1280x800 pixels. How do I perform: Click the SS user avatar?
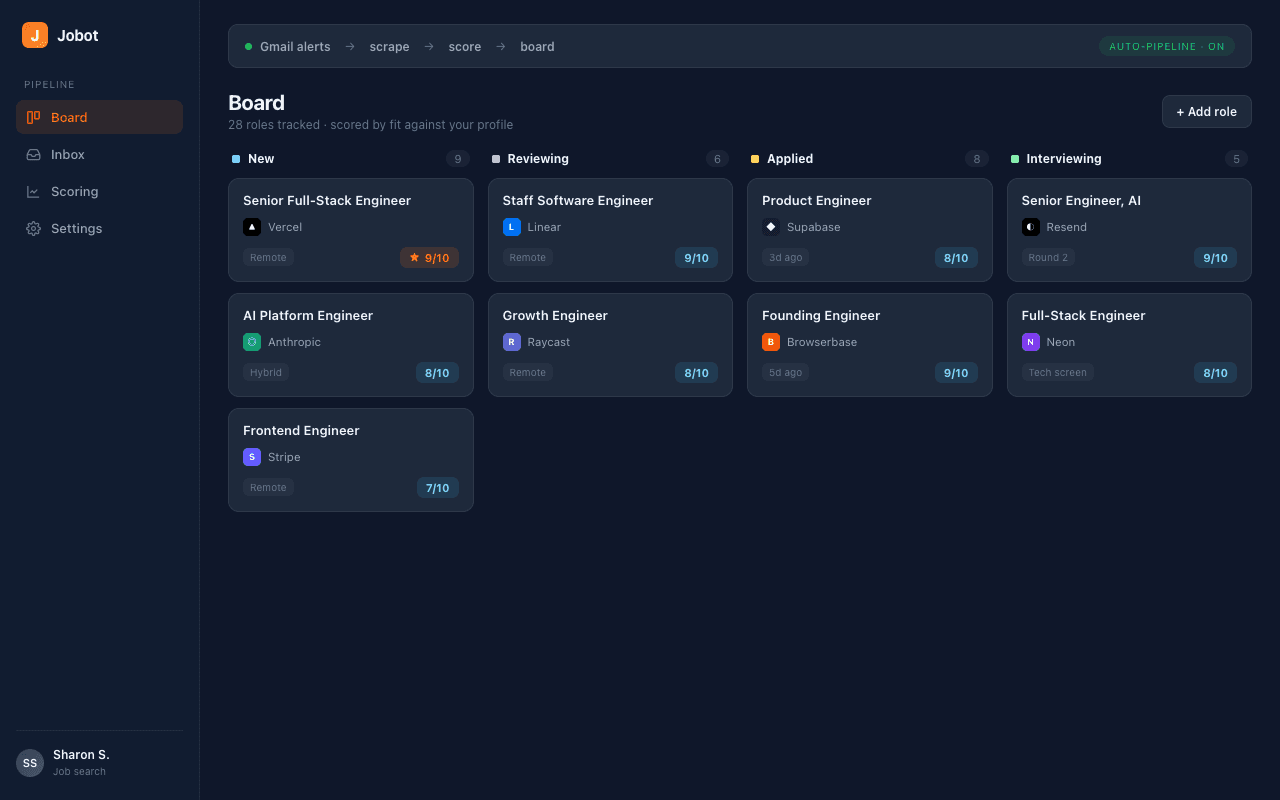click(x=30, y=763)
